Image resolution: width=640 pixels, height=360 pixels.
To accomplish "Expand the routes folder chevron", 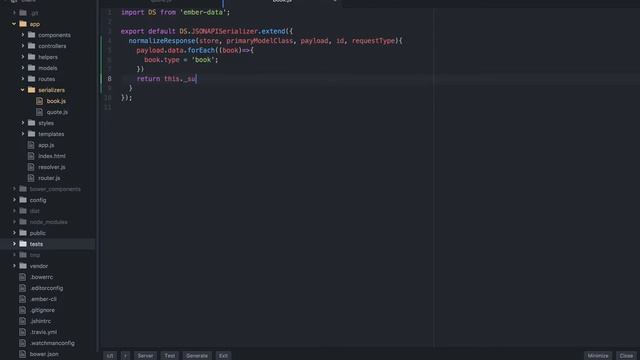I will pyautogui.click(x=23, y=79).
